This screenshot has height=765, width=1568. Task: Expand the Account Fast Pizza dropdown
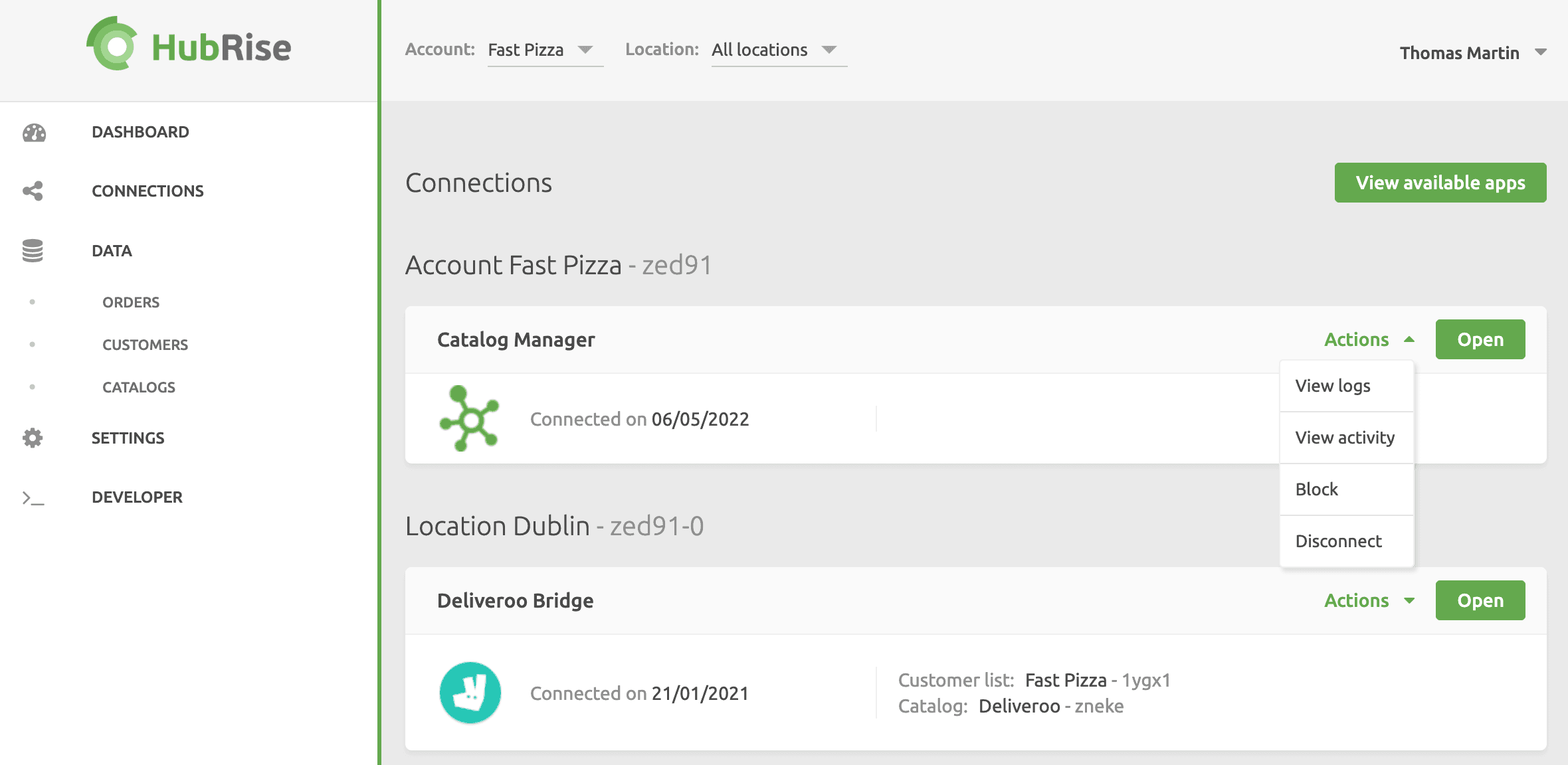(545, 50)
